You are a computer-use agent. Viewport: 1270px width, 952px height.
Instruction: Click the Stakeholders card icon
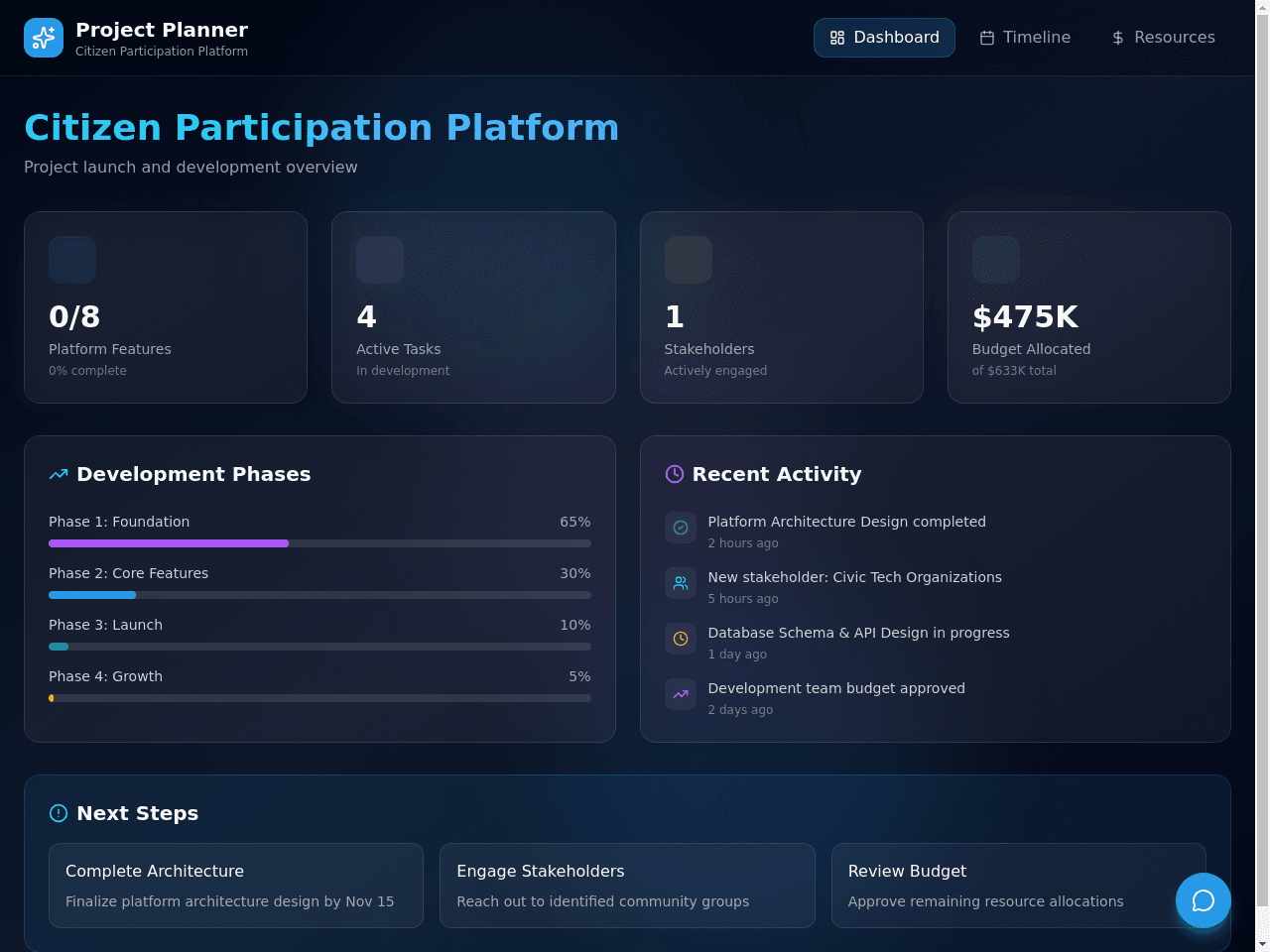click(689, 260)
